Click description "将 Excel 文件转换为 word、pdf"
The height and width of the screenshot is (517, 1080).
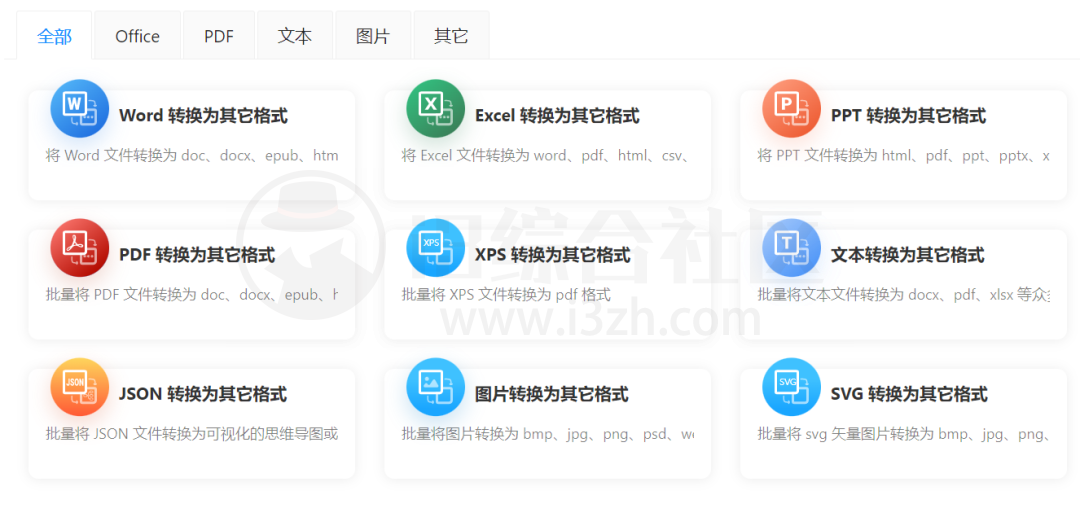[x=547, y=156]
